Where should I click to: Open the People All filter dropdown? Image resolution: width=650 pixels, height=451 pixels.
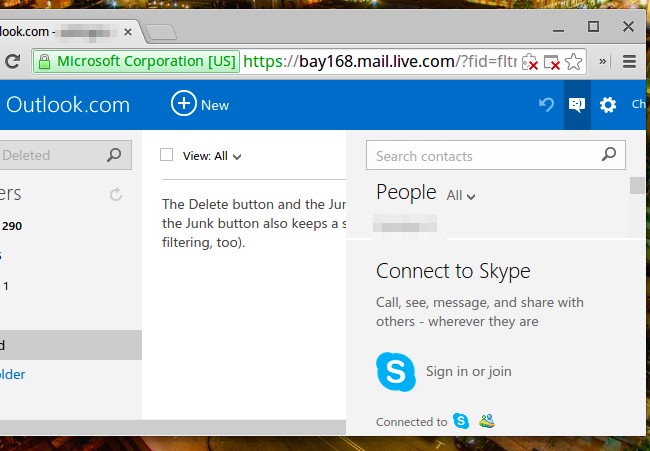point(461,195)
